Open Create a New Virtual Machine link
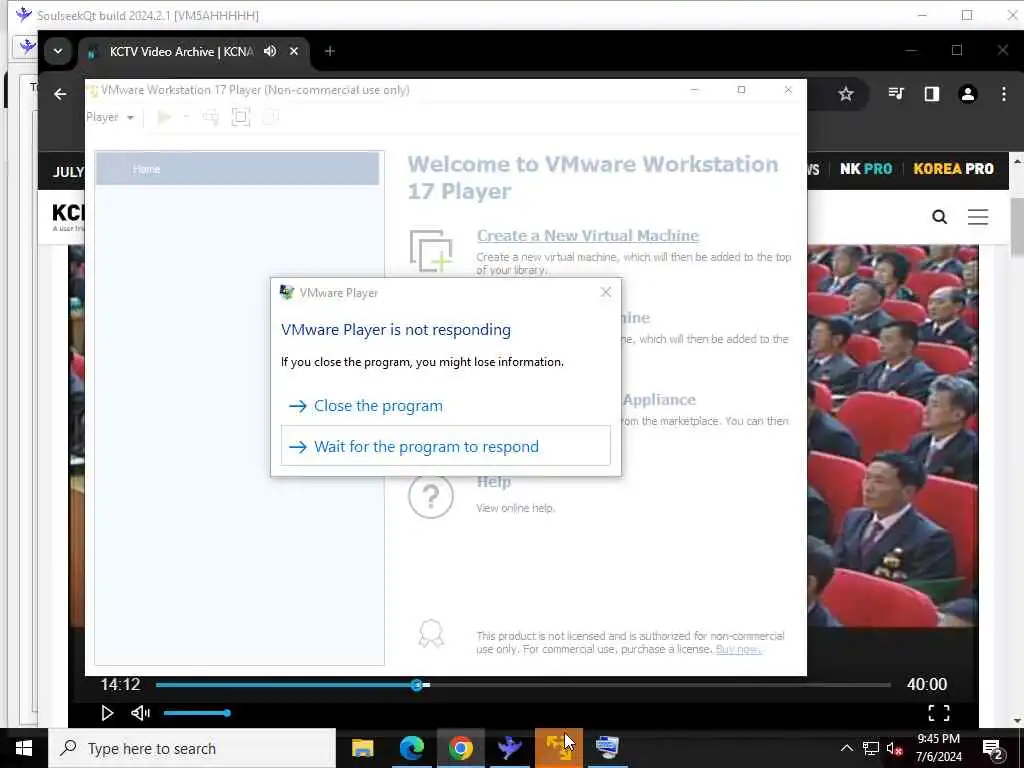This screenshot has height=768, width=1024. coord(587,235)
